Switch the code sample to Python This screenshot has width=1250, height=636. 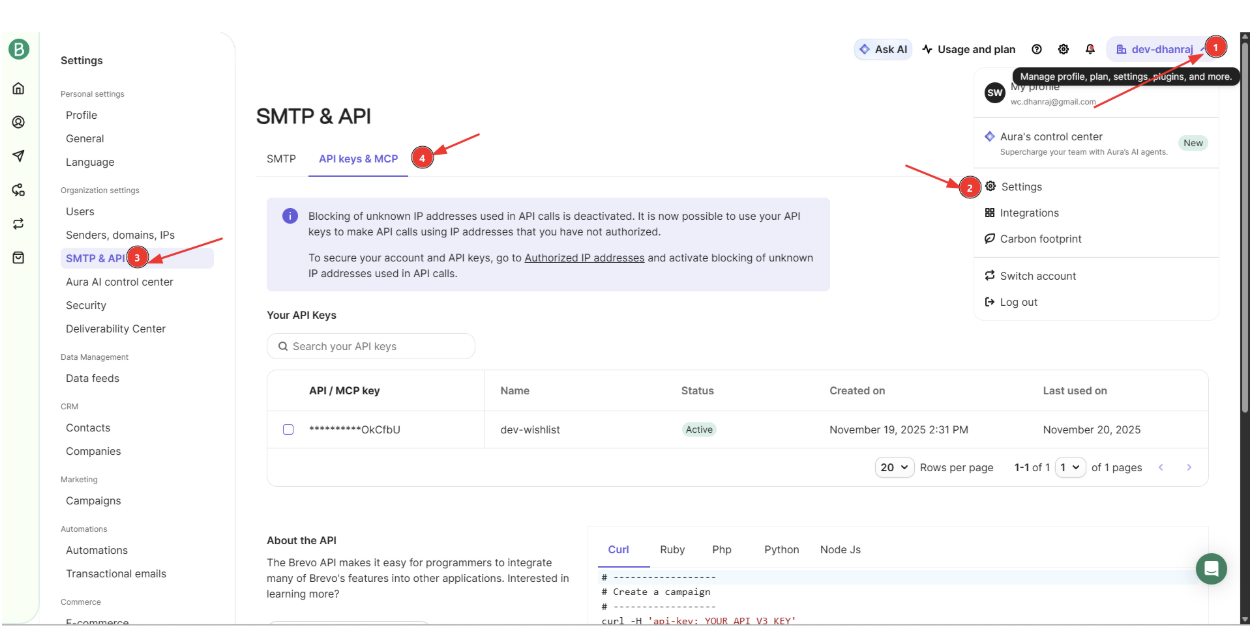[x=782, y=550]
